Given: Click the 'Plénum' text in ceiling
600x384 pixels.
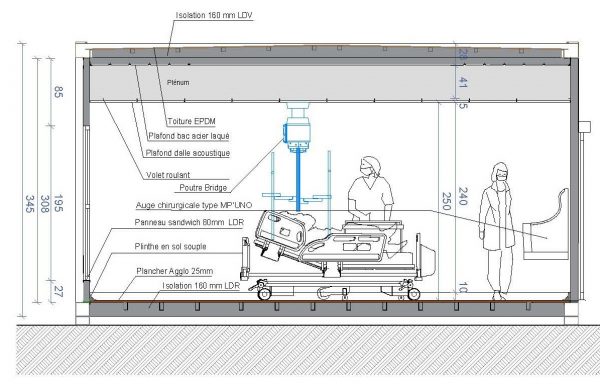Looking at the screenshot, I should pyautogui.click(x=178, y=82).
